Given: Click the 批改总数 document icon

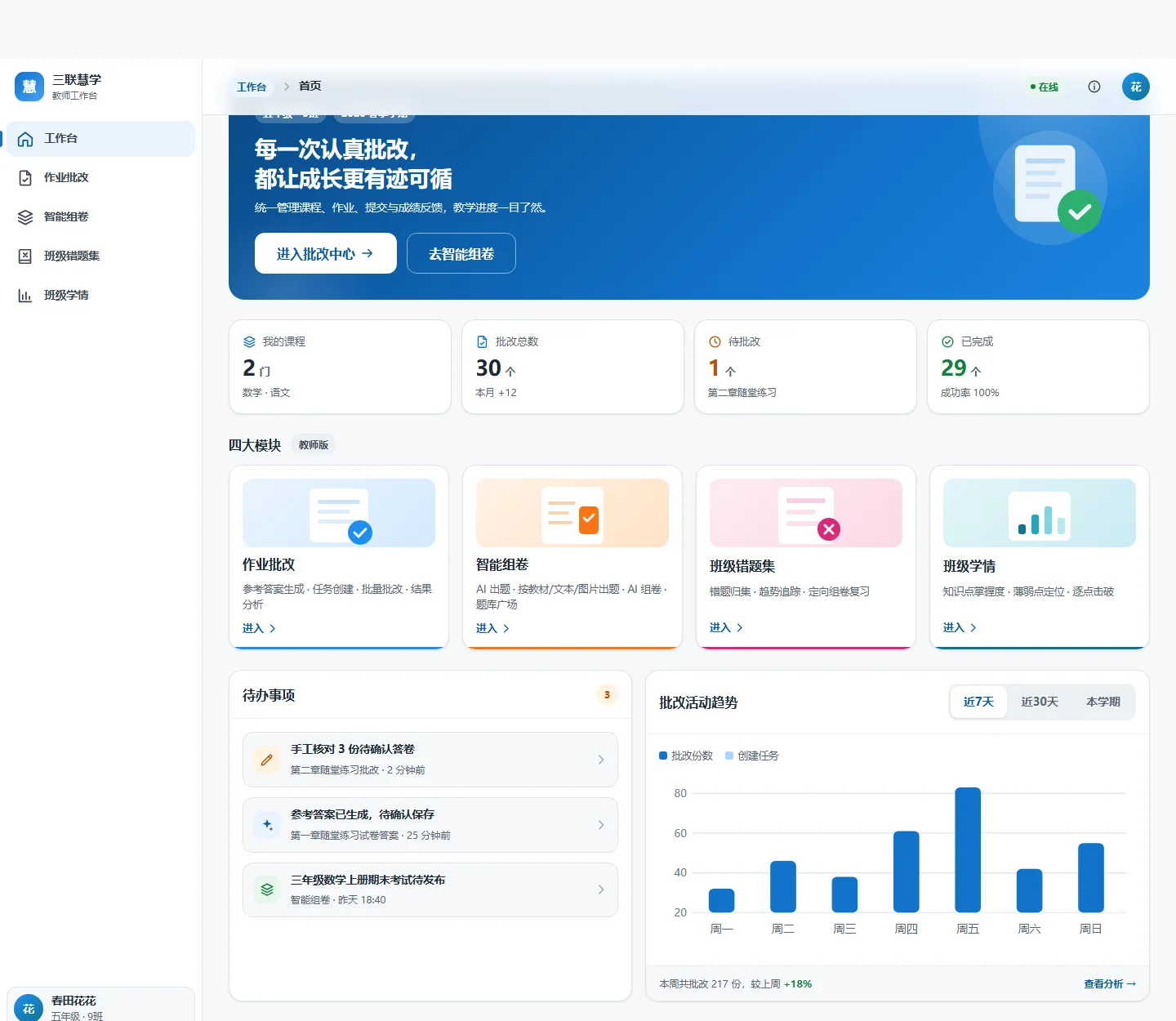Looking at the screenshot, I should click(483, 342).
